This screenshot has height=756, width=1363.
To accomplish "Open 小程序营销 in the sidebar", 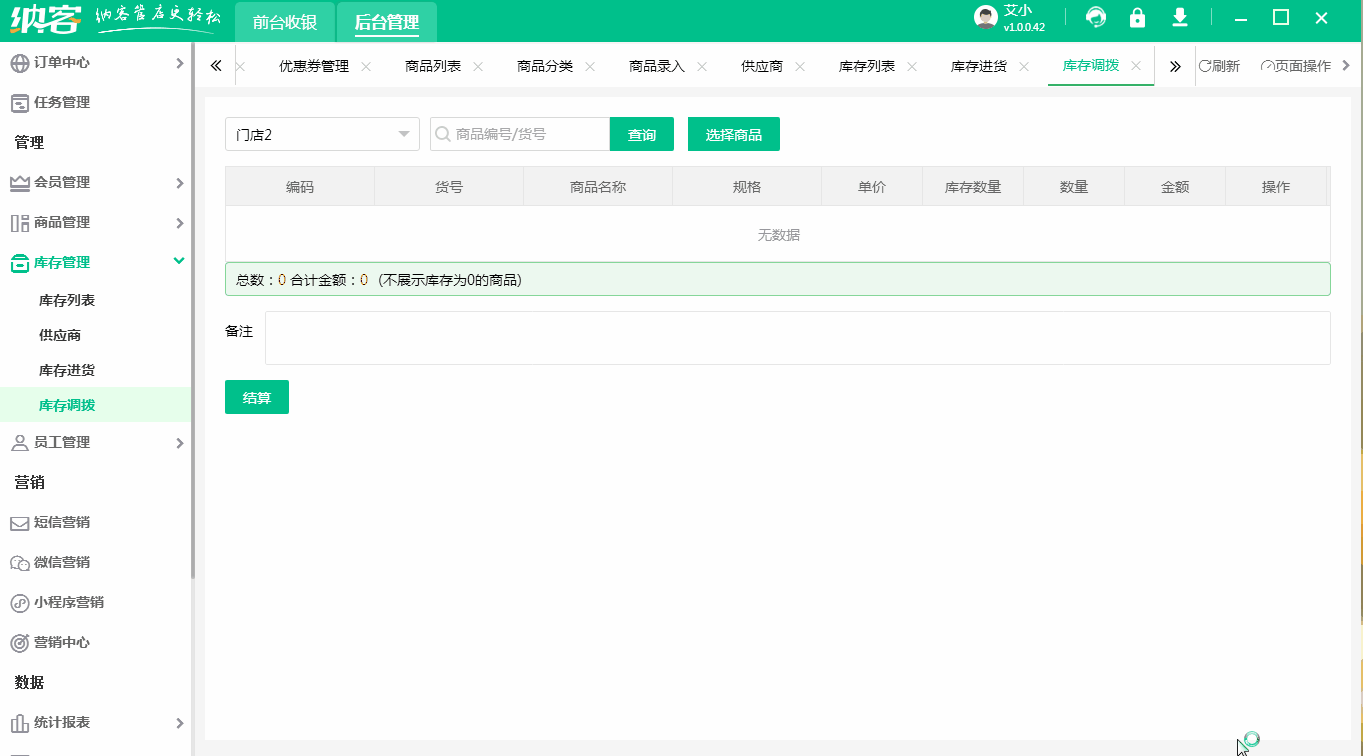I will (68, 602).
